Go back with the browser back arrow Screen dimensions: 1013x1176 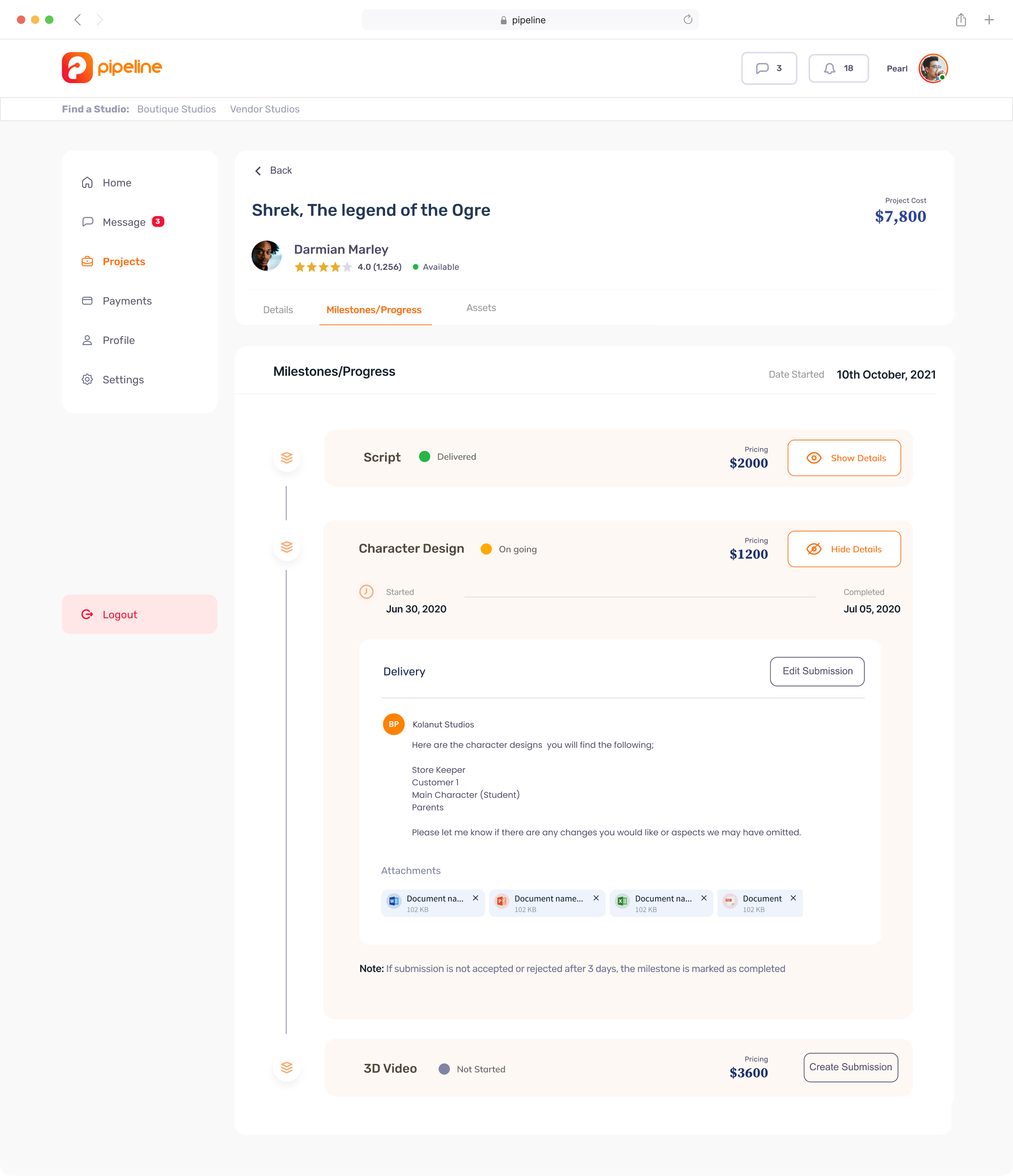click(78, 20)
